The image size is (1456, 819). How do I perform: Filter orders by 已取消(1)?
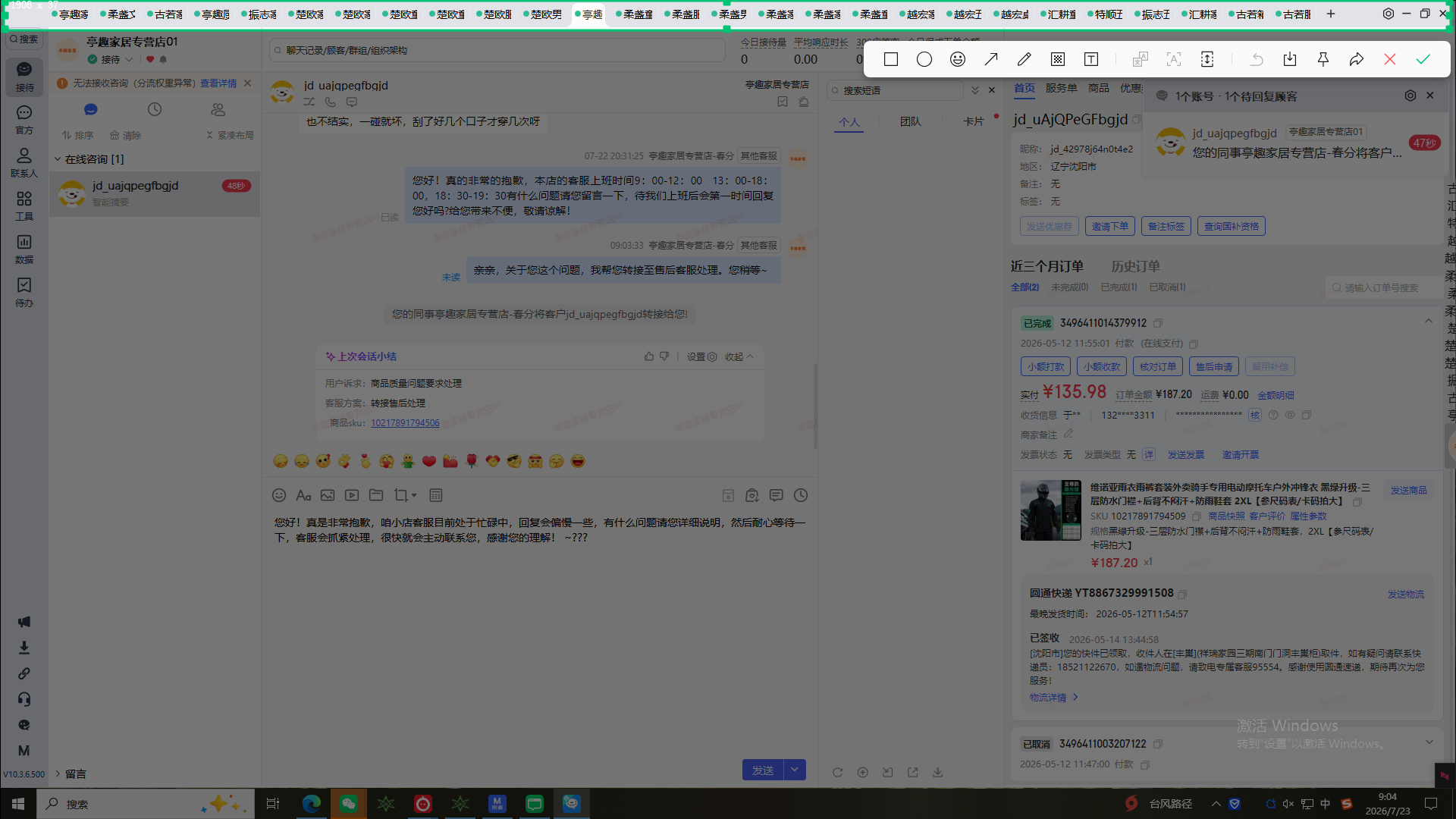pos(1167,287)
